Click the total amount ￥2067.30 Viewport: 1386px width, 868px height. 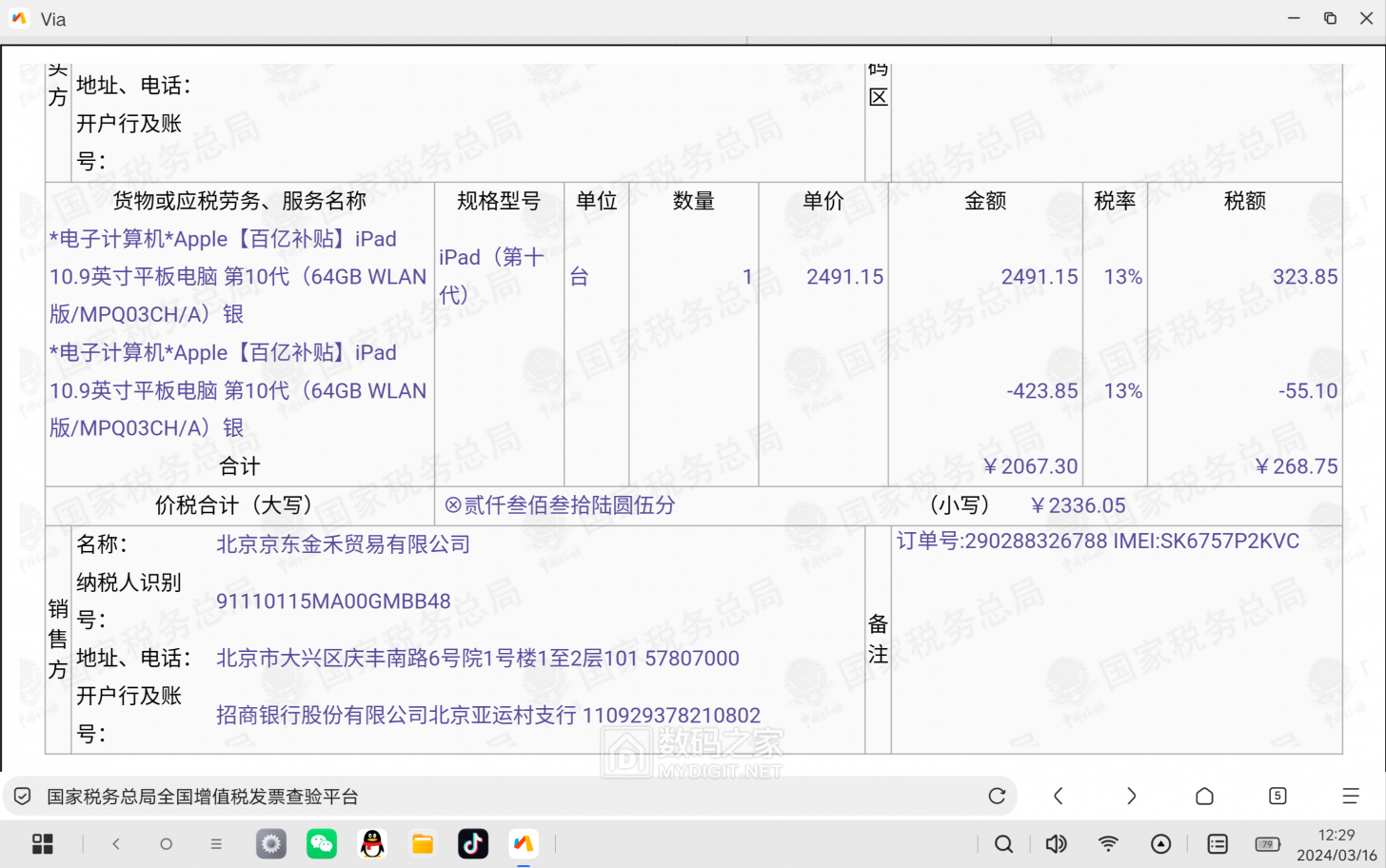point(1030,466)
